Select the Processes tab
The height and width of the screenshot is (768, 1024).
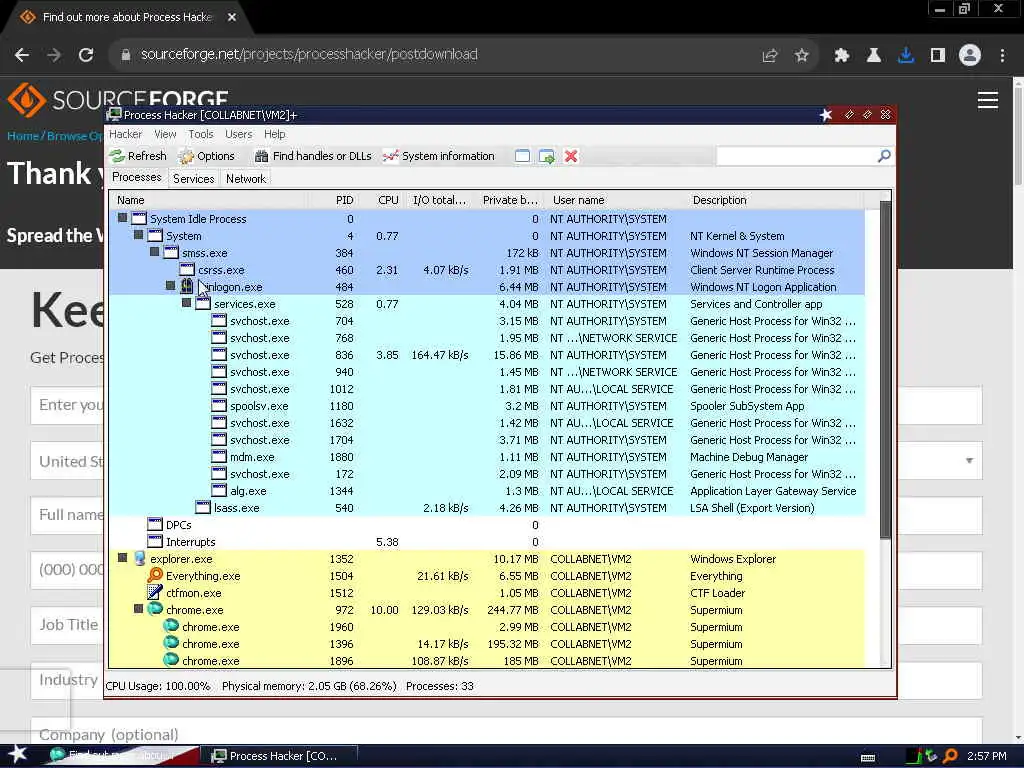(136, 178)
